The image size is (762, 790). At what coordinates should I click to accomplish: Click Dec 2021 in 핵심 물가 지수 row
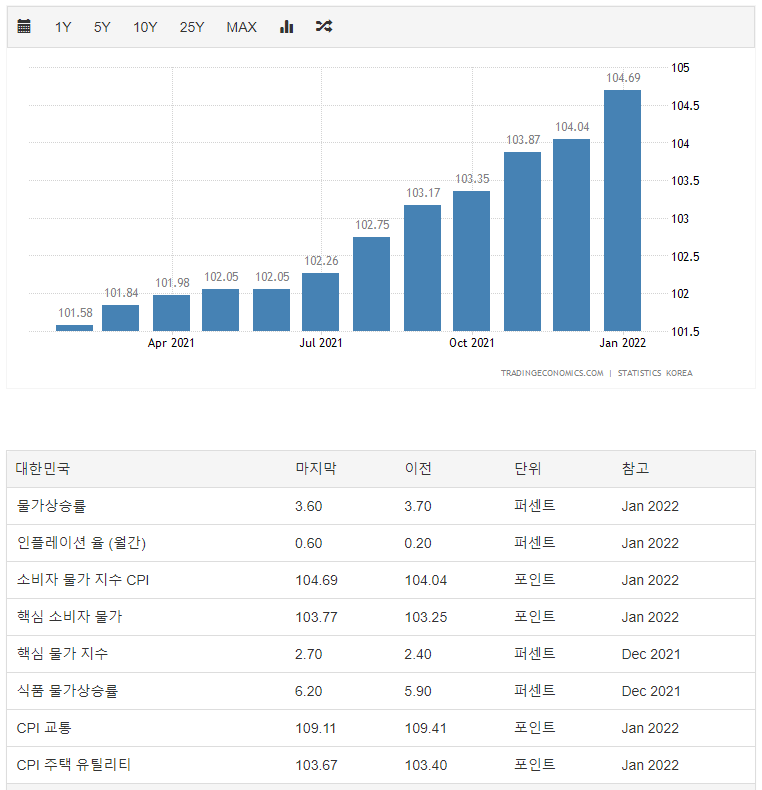651,654
